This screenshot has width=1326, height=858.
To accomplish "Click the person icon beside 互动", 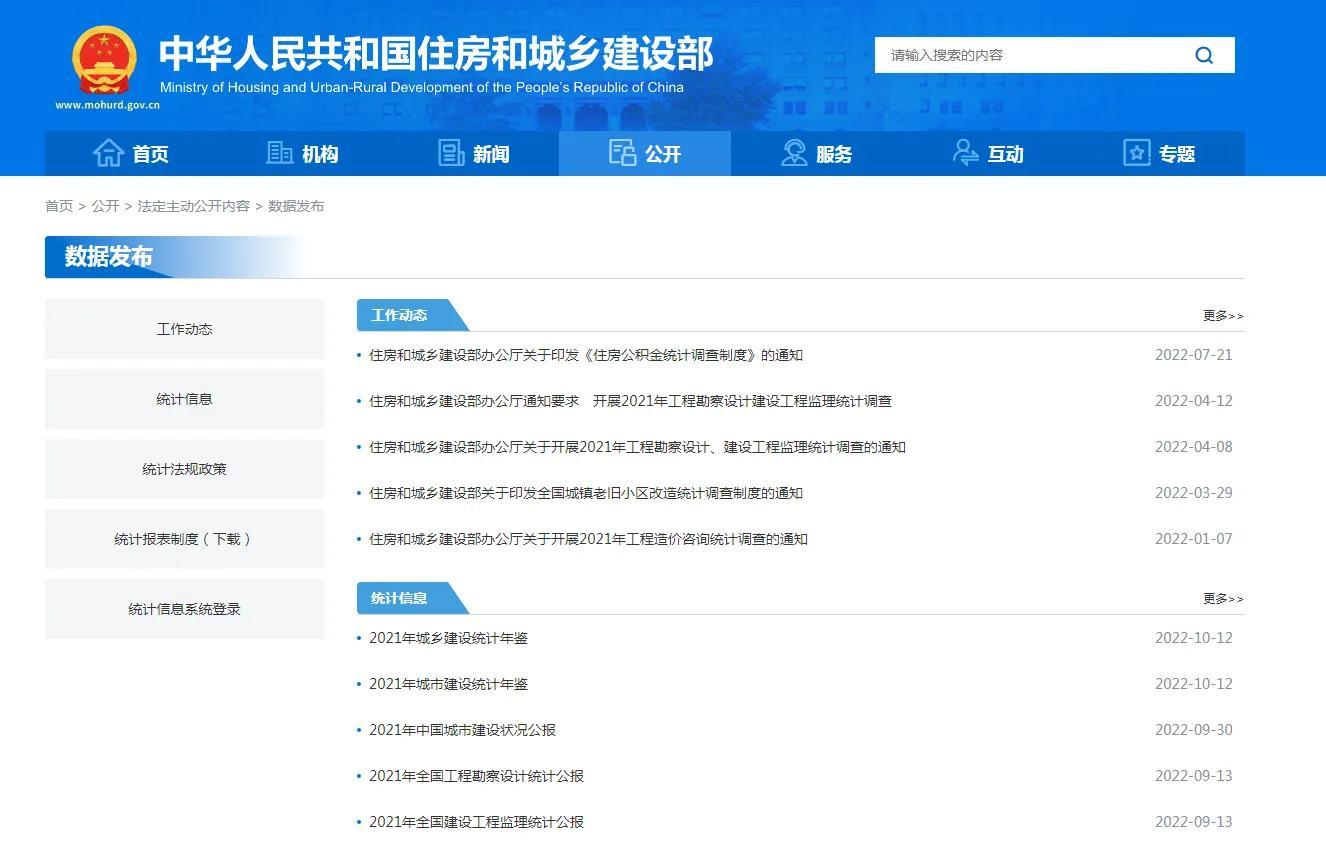I will pyautogui.click(x=965, y=153).
